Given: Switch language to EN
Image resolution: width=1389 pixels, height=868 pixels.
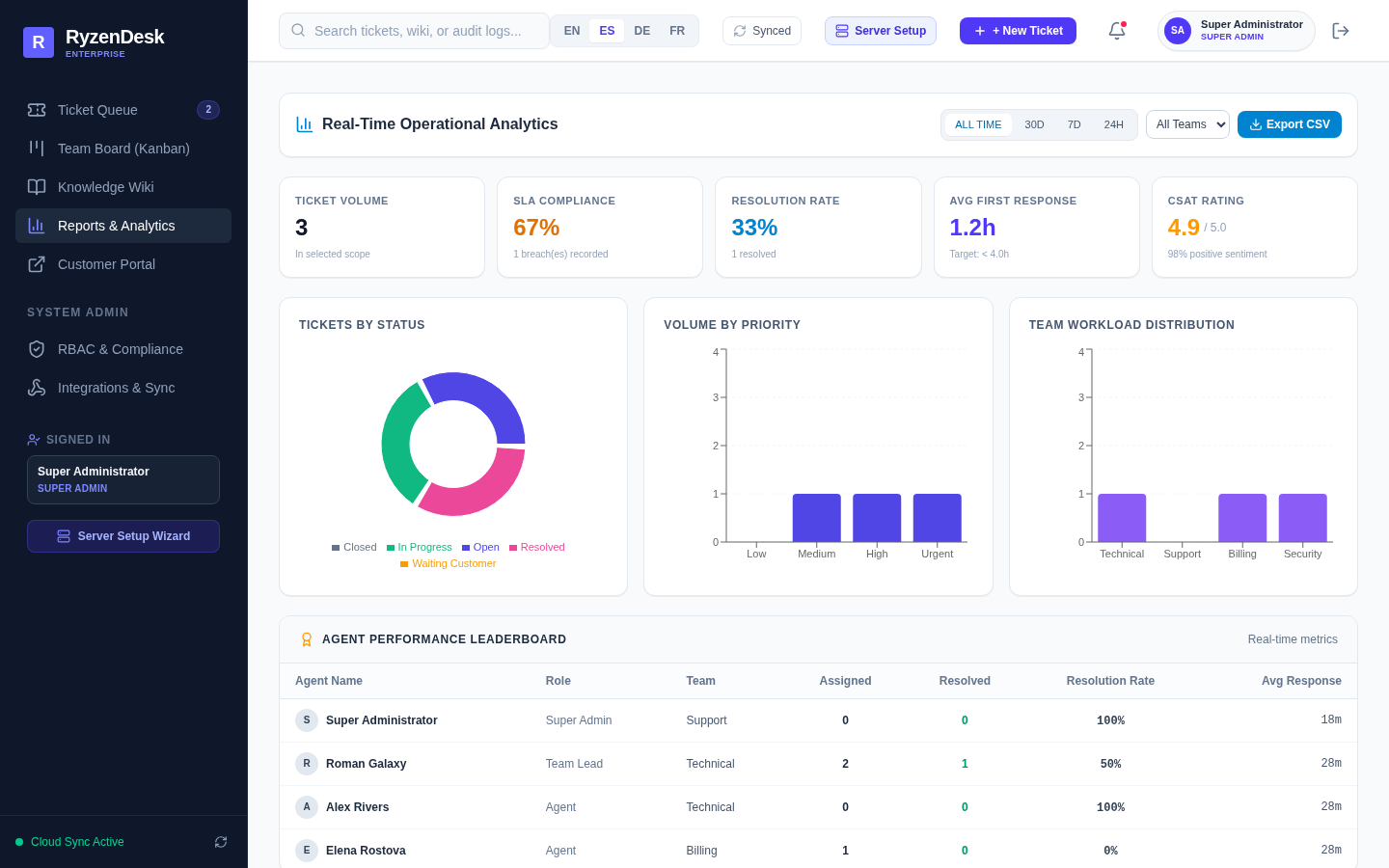Looking at the screenshot, I should coord(572,31).
